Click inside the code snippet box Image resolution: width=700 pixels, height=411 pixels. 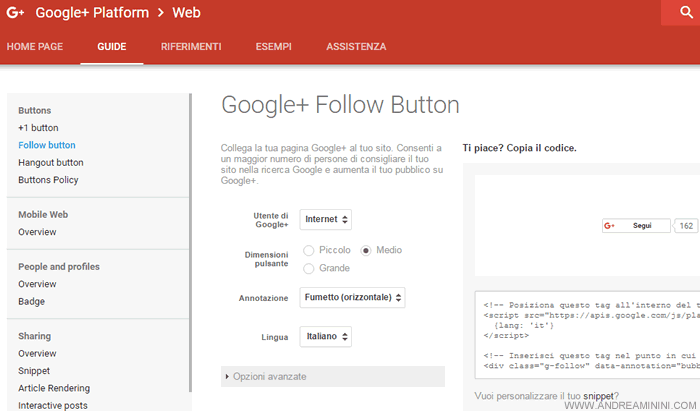coord(587,335)
